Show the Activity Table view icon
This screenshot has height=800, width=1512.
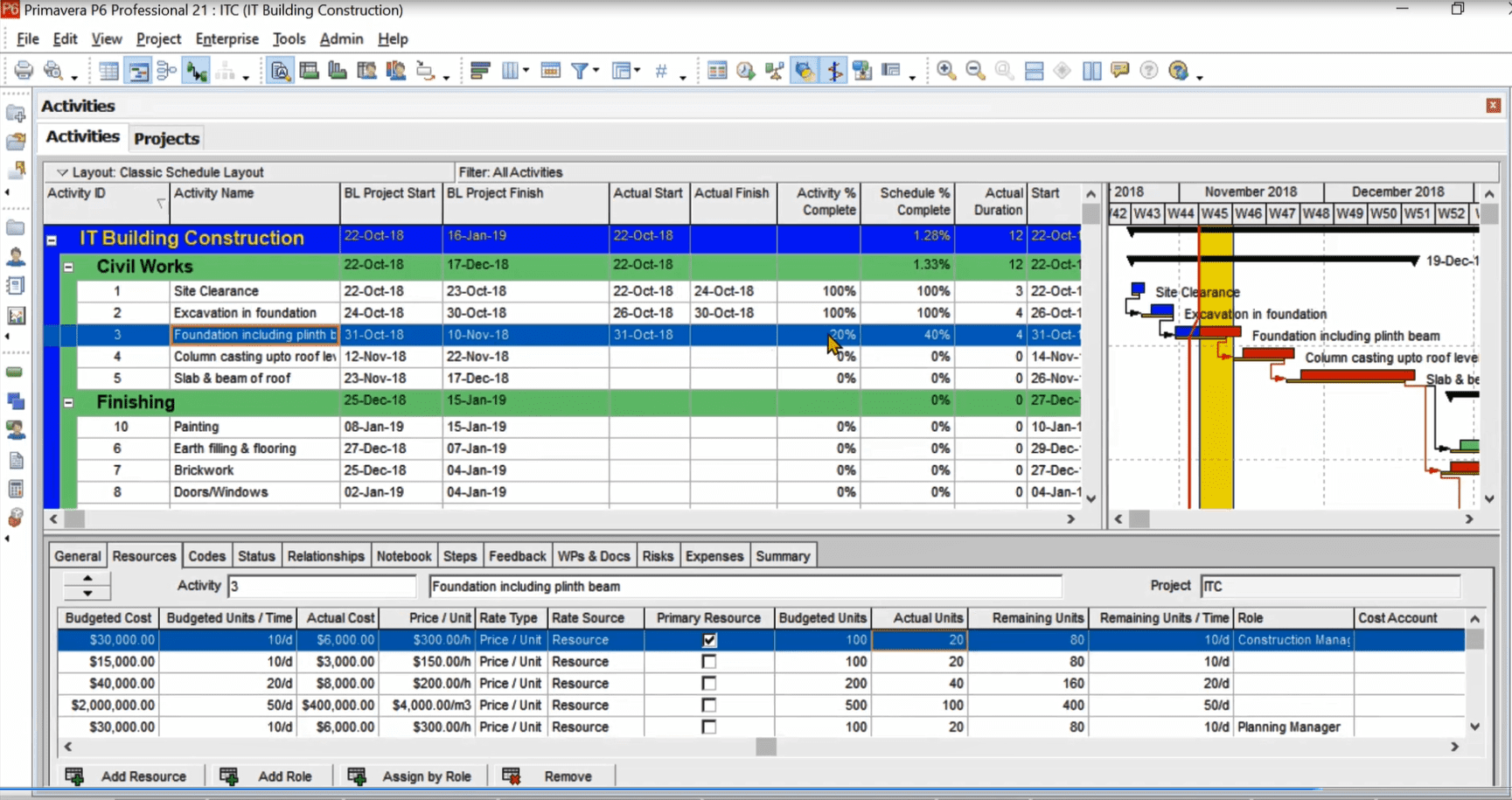tap(108, 71)
